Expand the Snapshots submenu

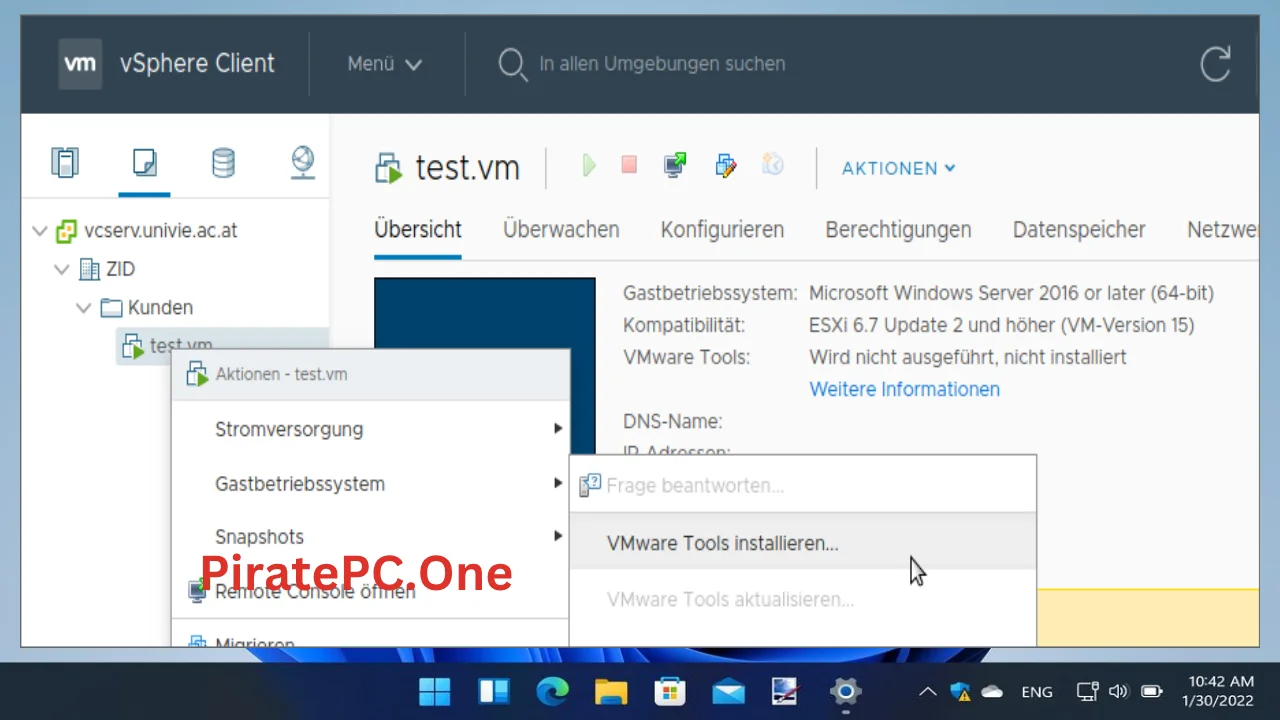(x=370, y=537)
